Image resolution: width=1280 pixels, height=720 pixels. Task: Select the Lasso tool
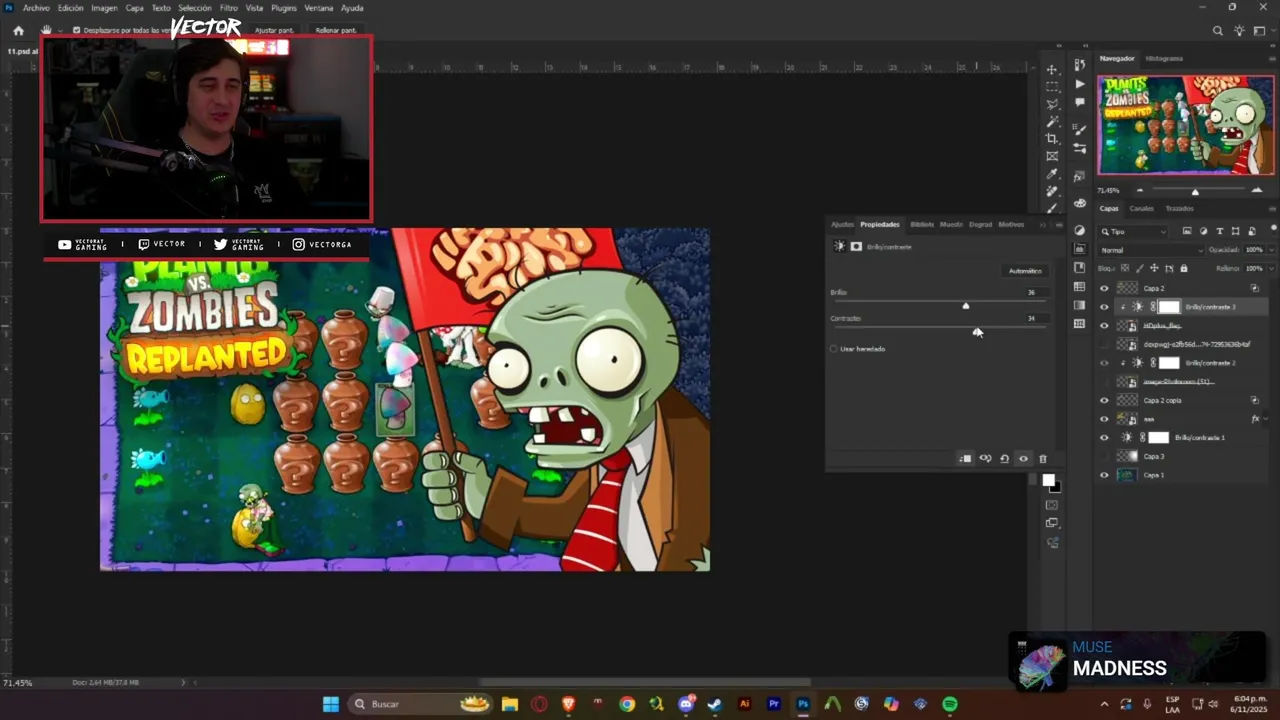coord(1052,104)
